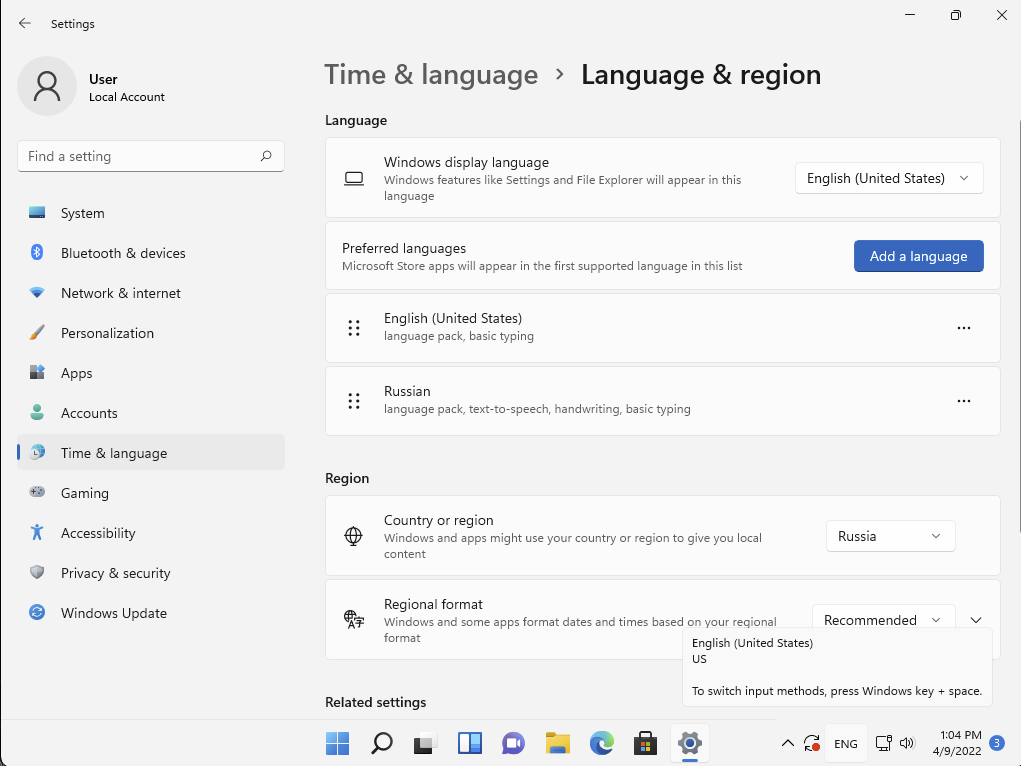The height and width of the screenshot is (766, 1021).
Task: Click the volume speaker tray icon
Action: [907, 743]
